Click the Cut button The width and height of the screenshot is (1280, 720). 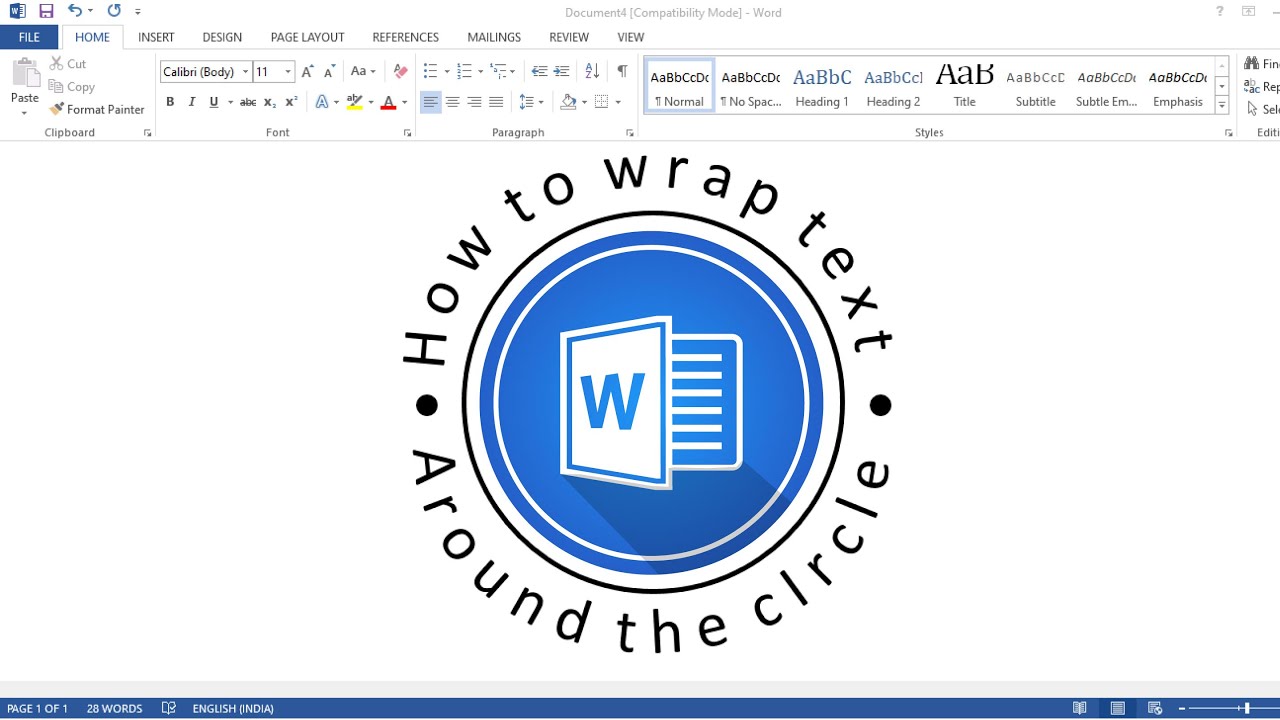[x=68, y=63]
